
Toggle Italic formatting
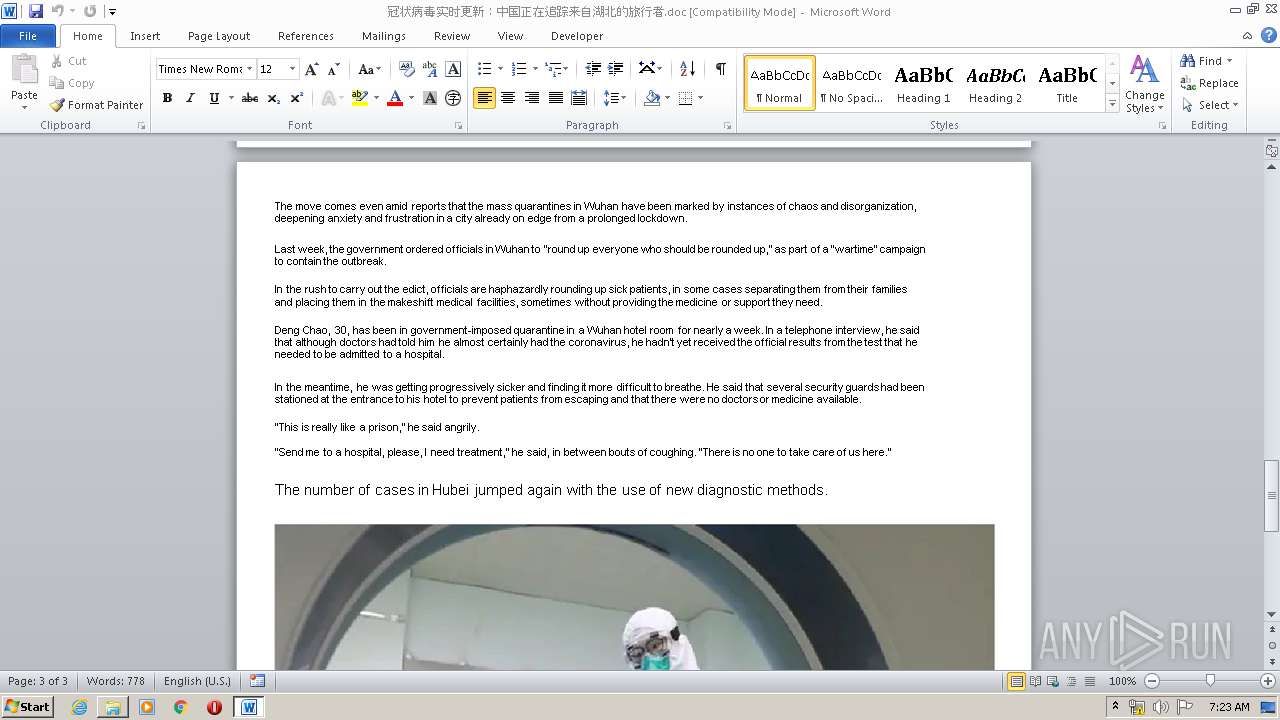[x=190, y=98]
